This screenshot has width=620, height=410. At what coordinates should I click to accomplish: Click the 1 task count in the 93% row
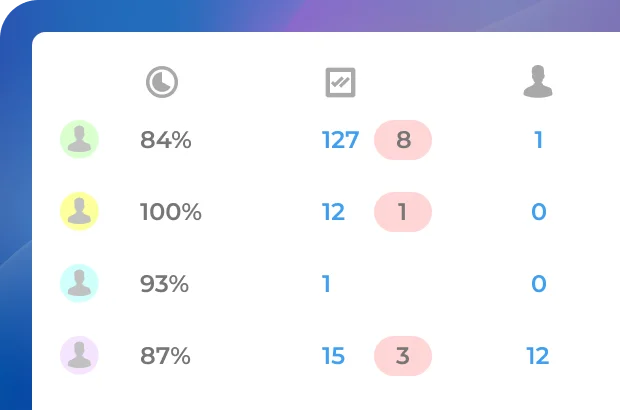(x=327, y=284)
